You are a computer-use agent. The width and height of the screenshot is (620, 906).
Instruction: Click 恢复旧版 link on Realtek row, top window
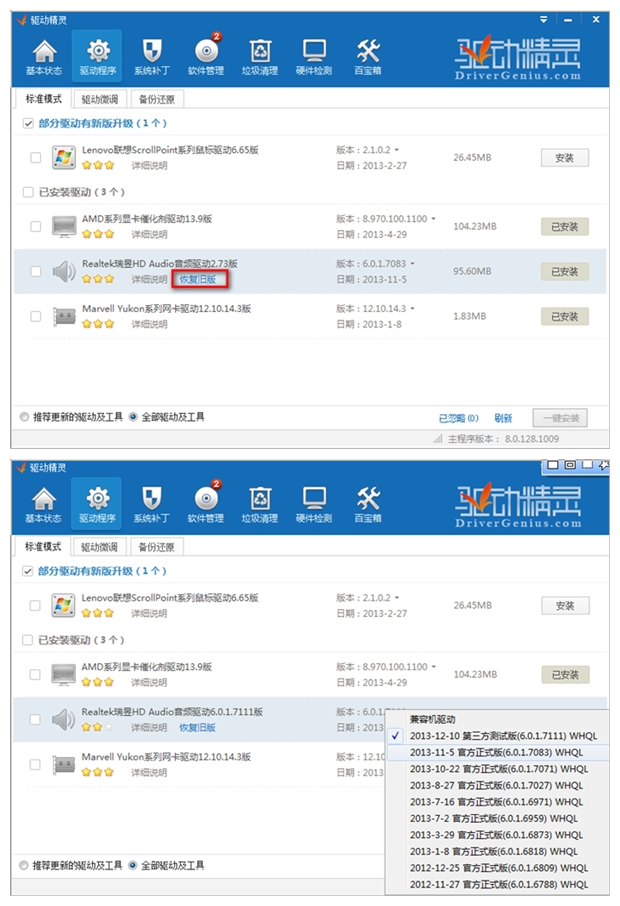click(x=198, y=279)
